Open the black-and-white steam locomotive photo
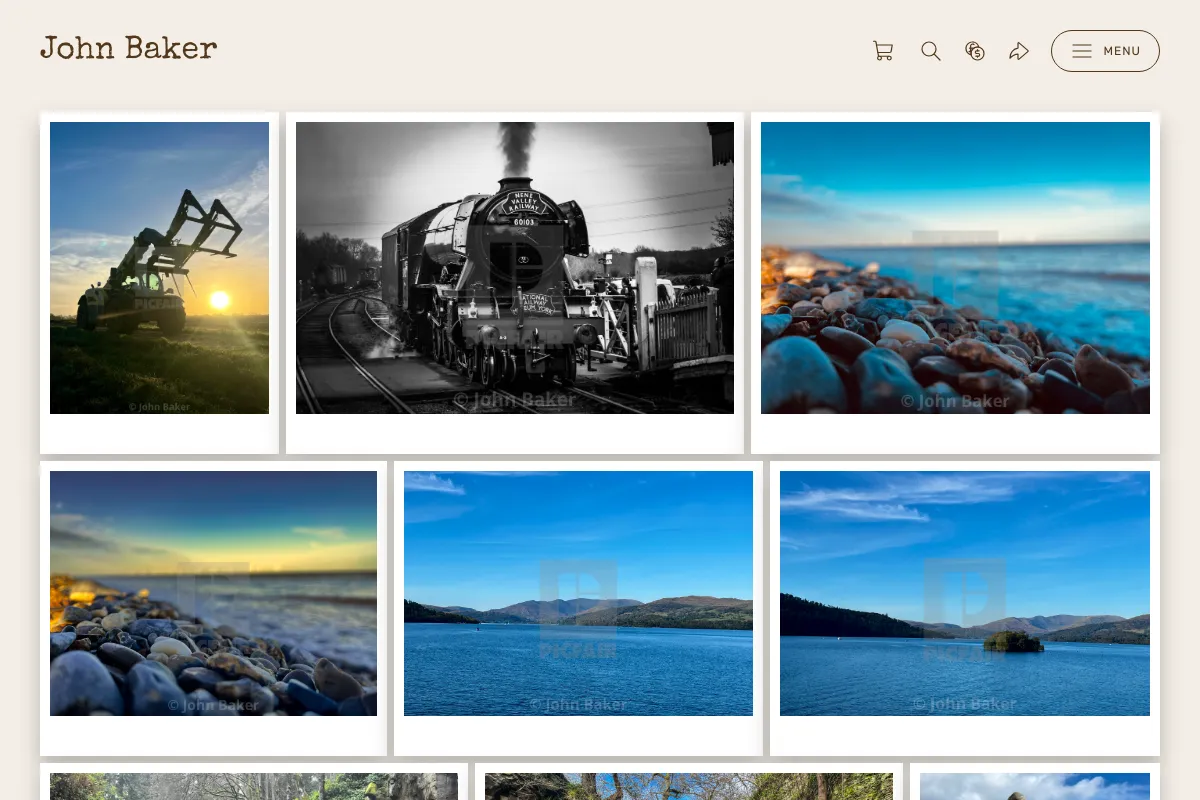This screenshot has height=800, width=1200. coord(515,268)
